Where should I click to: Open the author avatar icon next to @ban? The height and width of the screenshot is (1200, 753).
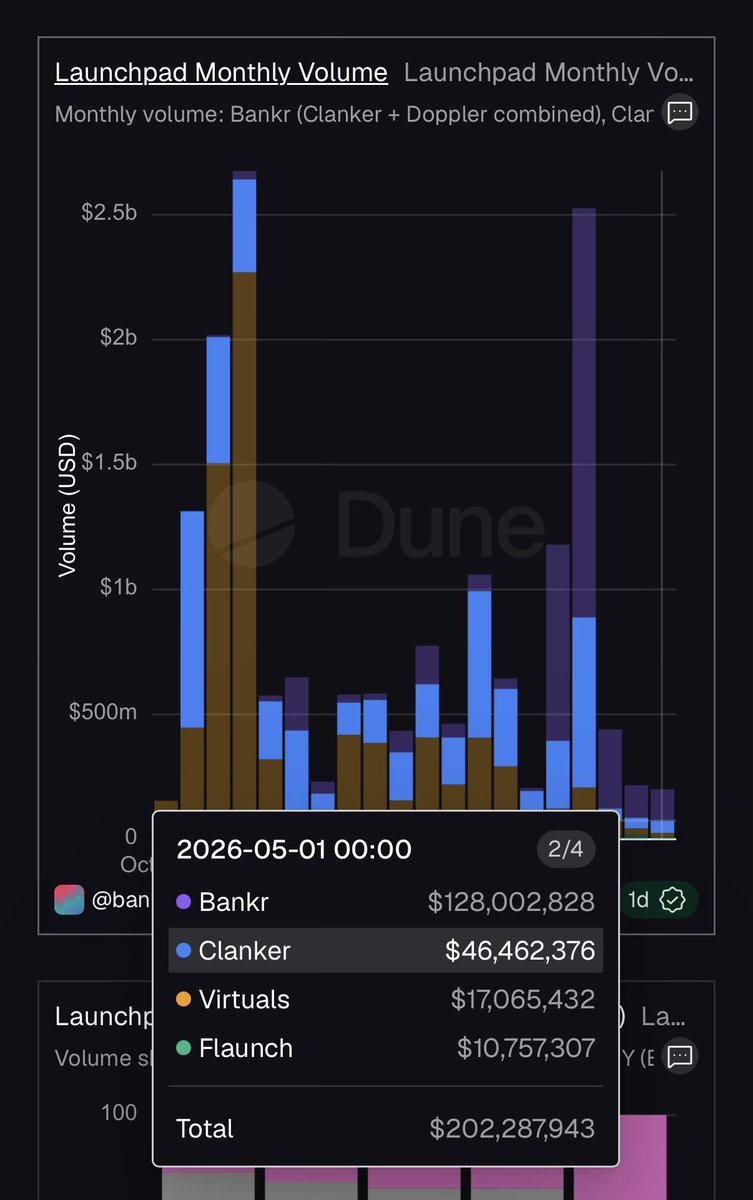70,900
